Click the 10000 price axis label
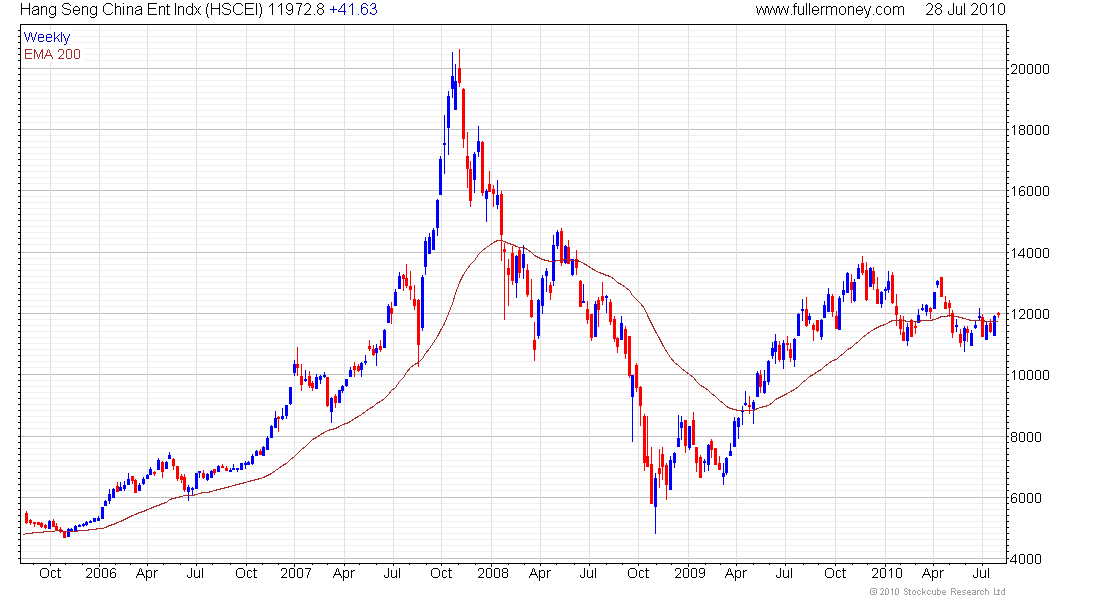The height and width of the screenshot is (600, 1100). click(x=1030, y=375)
